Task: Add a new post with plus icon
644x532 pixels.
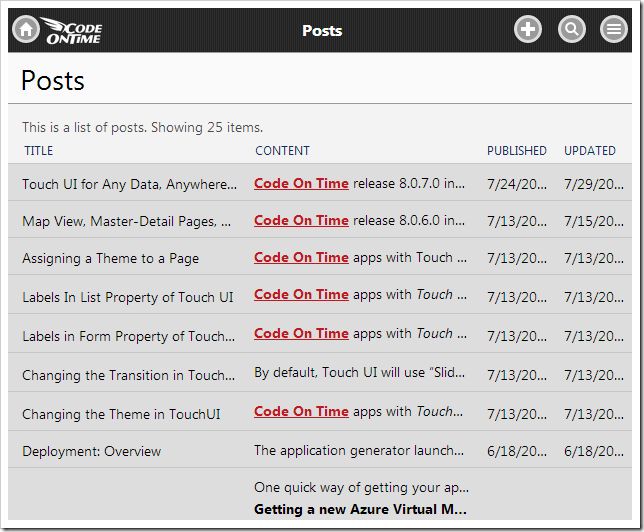Action: point(528,29)
